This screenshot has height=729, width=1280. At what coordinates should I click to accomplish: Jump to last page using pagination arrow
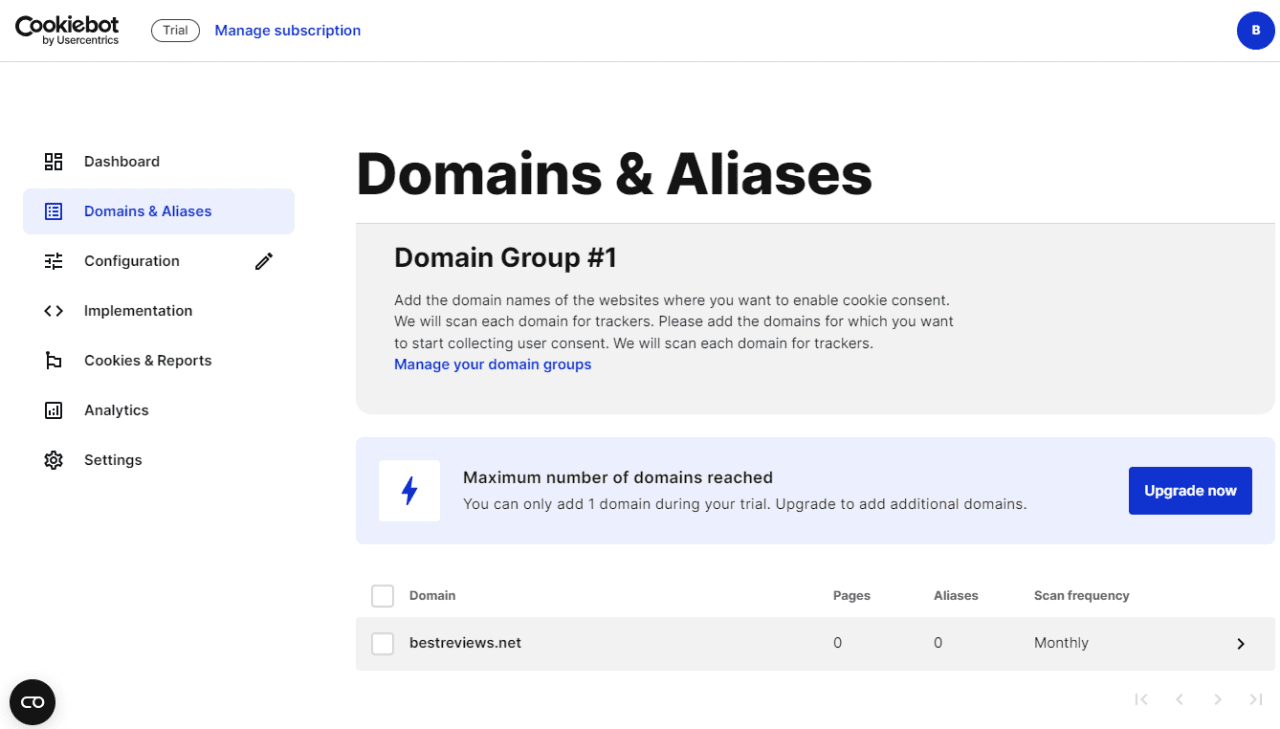(x=1256, y=699)
